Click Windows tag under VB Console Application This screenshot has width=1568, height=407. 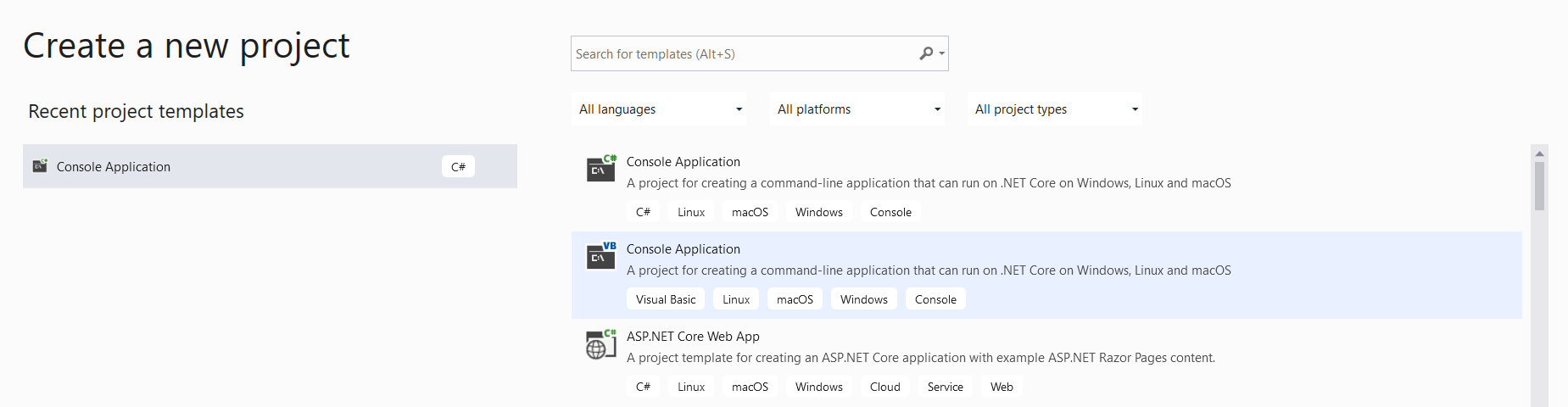tap(864, 299)
